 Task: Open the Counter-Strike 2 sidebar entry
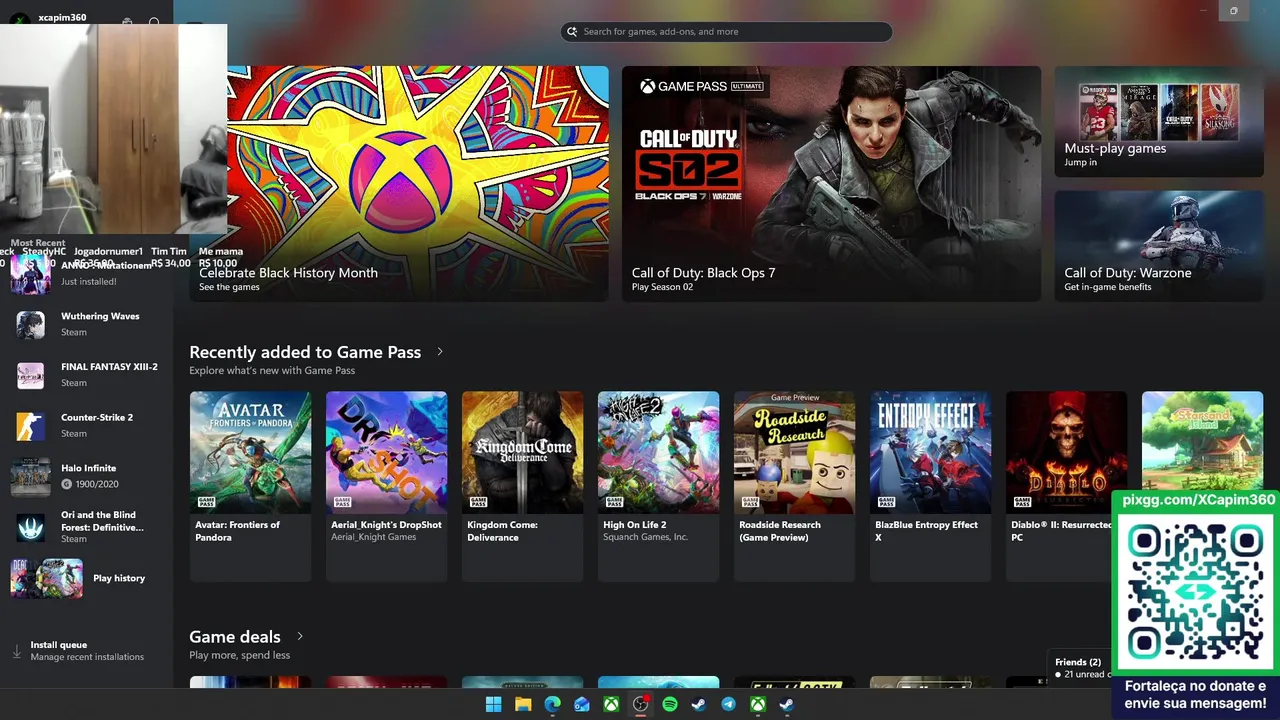pyautogui.click(x=87, y=425)
